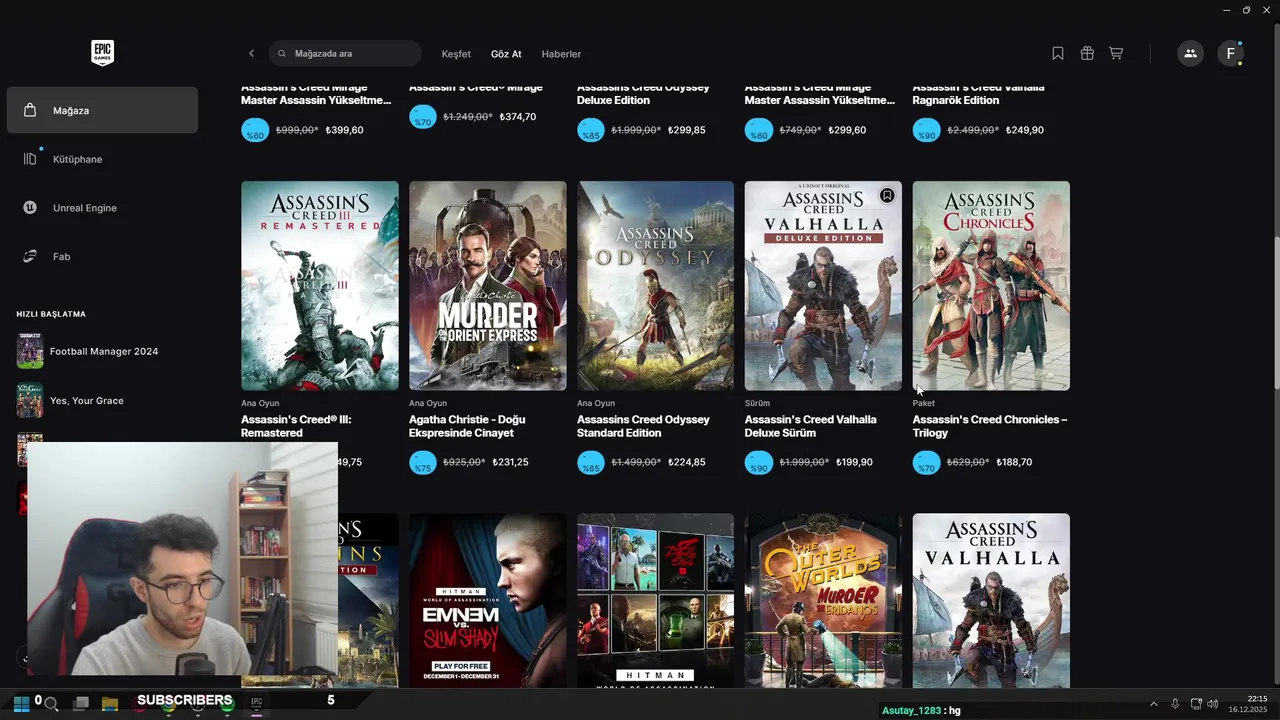The width and height of the screenshot is (1280, 720).
Task: Click the ₺374,70 price text
Action: click(x=518, y=117)
